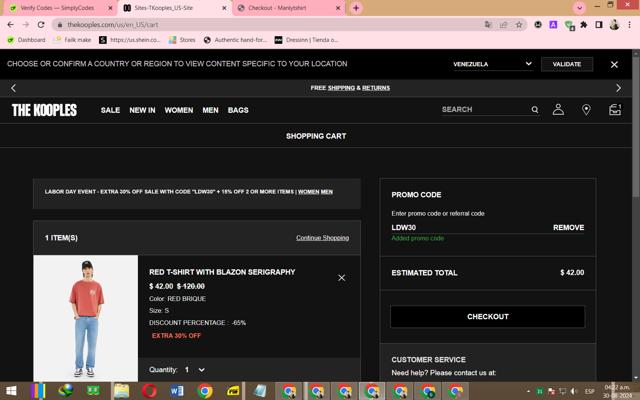Viewport: 640px width, 400px height.
Task: Expand the Venezuela country dropdown
Action: pyautogui.click(x=493, y=64)
